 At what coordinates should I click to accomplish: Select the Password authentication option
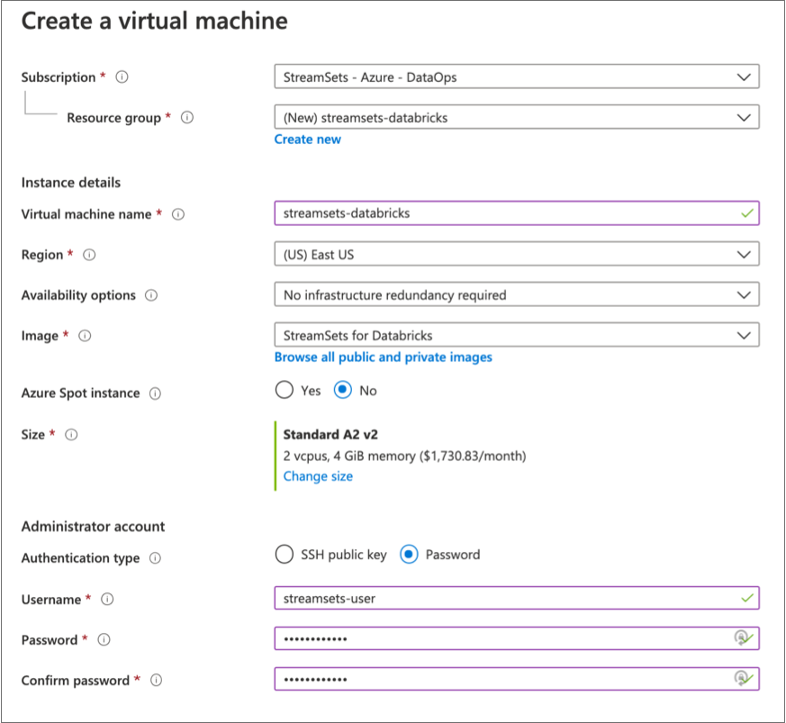coord(409,554)
